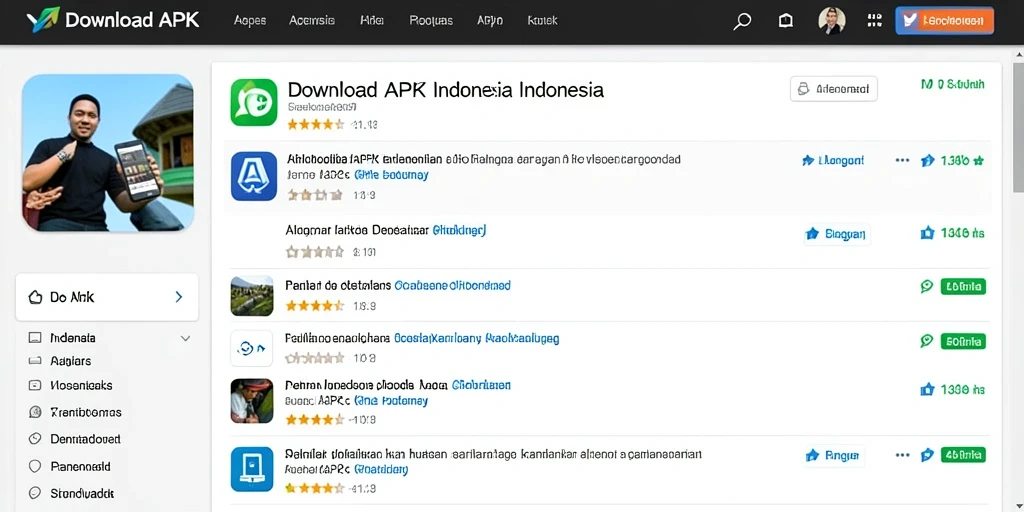The height and width of the screenshot is (512, 1024).
Task: Open the person portrait app thumbnail
Action: [252, 400]
